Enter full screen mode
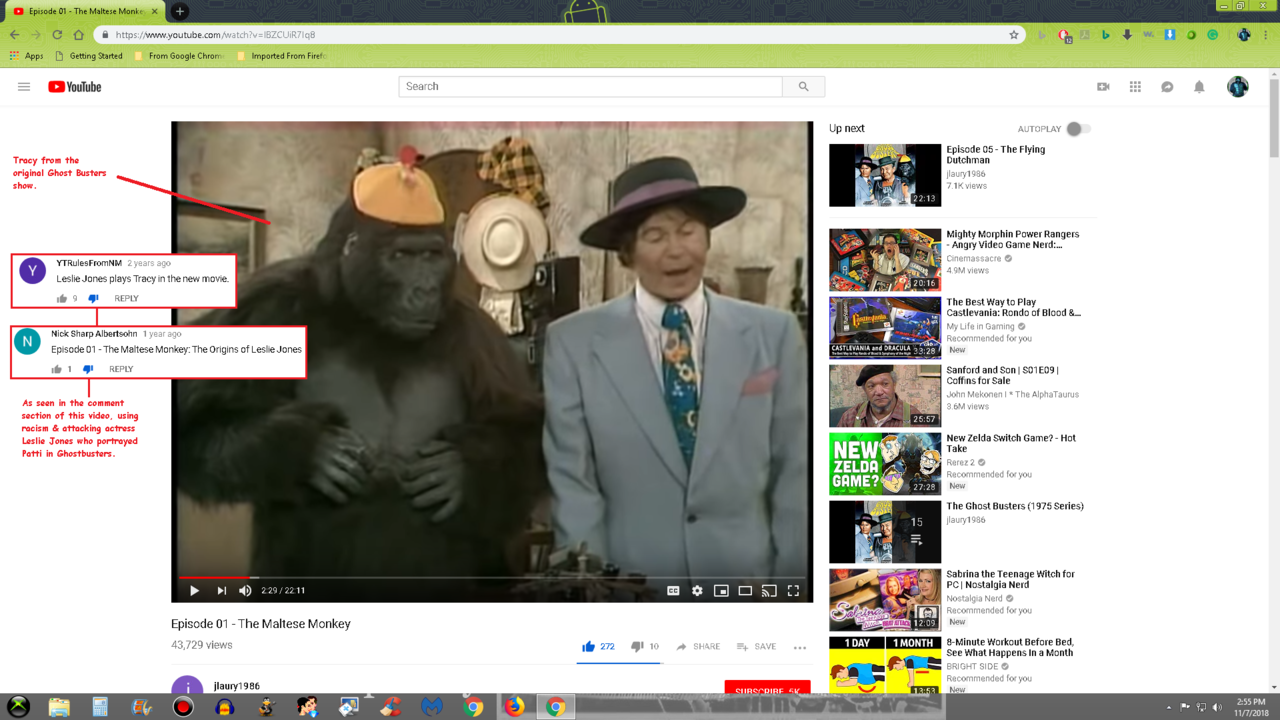This screenshot has width=1280, height=720. click(x=793, y=590)
